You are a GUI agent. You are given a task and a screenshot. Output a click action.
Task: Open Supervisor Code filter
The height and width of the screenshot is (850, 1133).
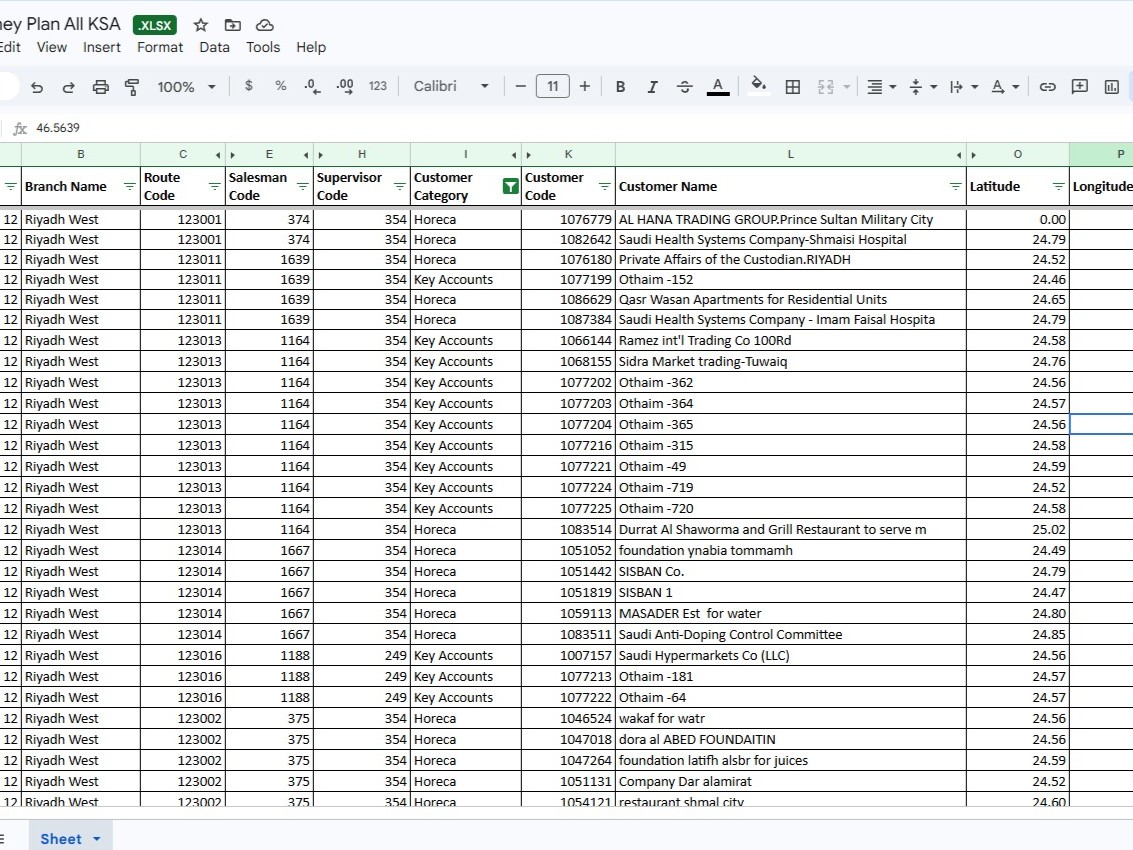(x=400, y=186)
